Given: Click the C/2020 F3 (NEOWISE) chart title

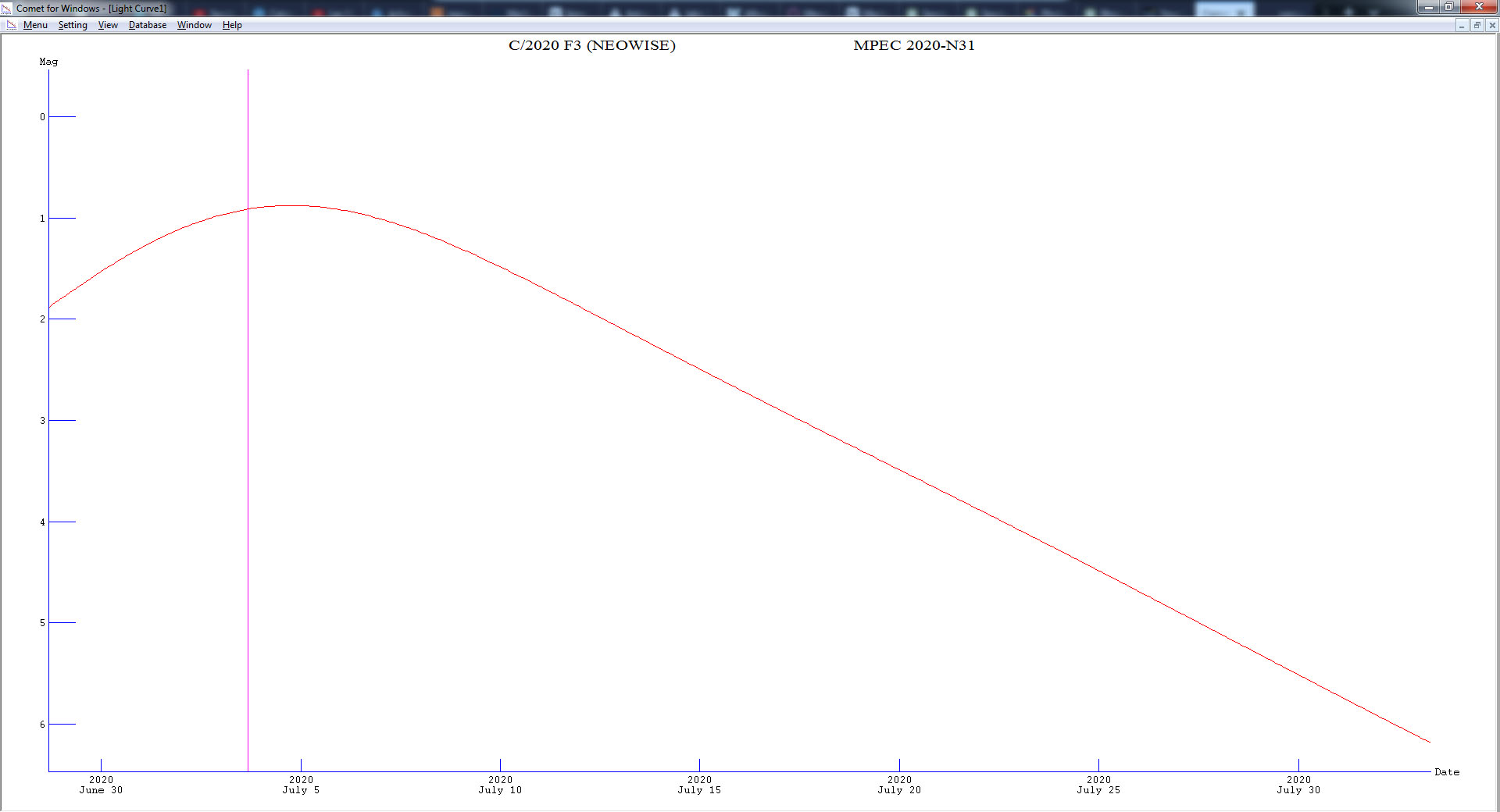Looking at the screenshot, I should 591,45.
